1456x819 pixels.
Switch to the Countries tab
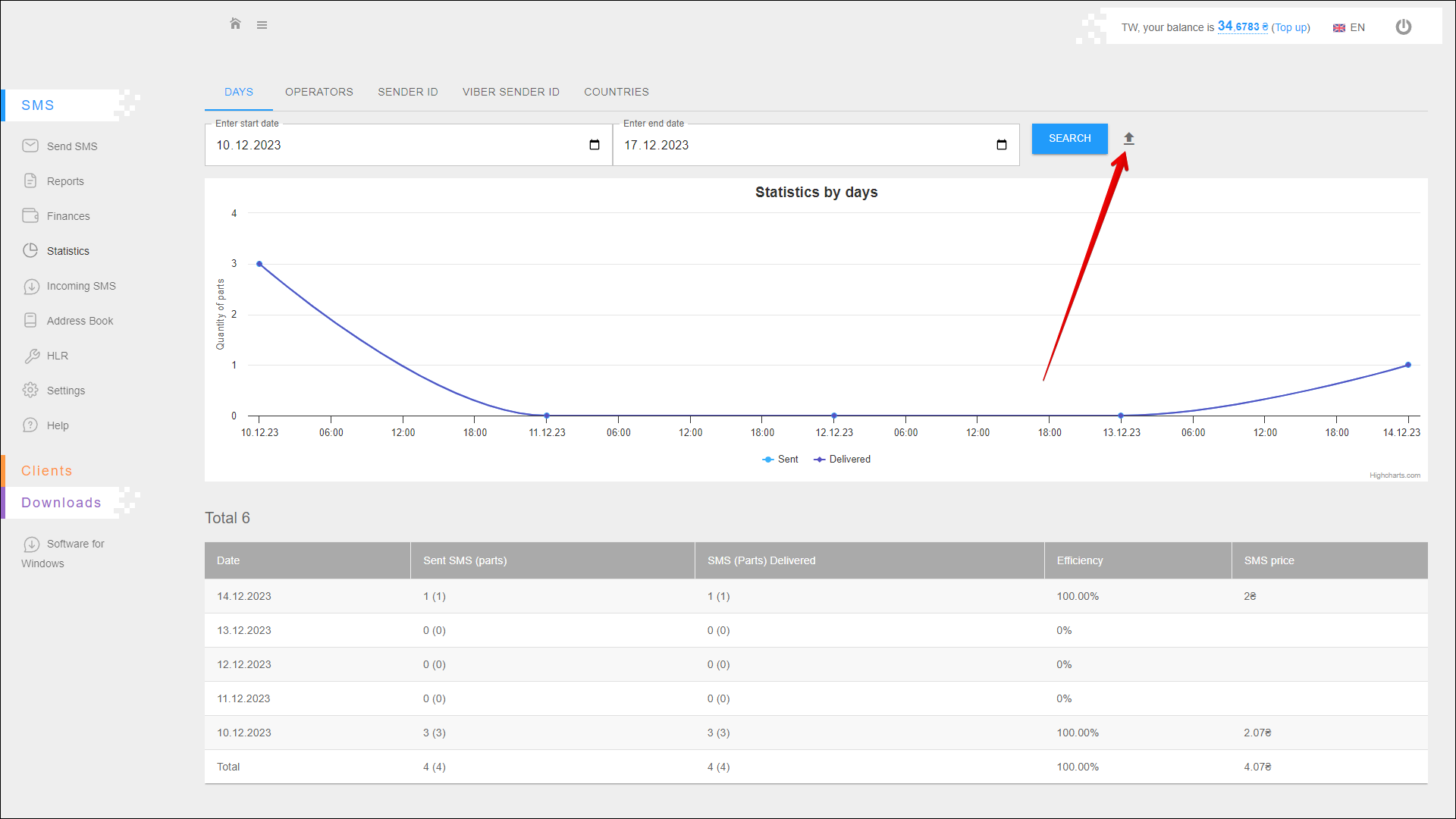point(616,92)
